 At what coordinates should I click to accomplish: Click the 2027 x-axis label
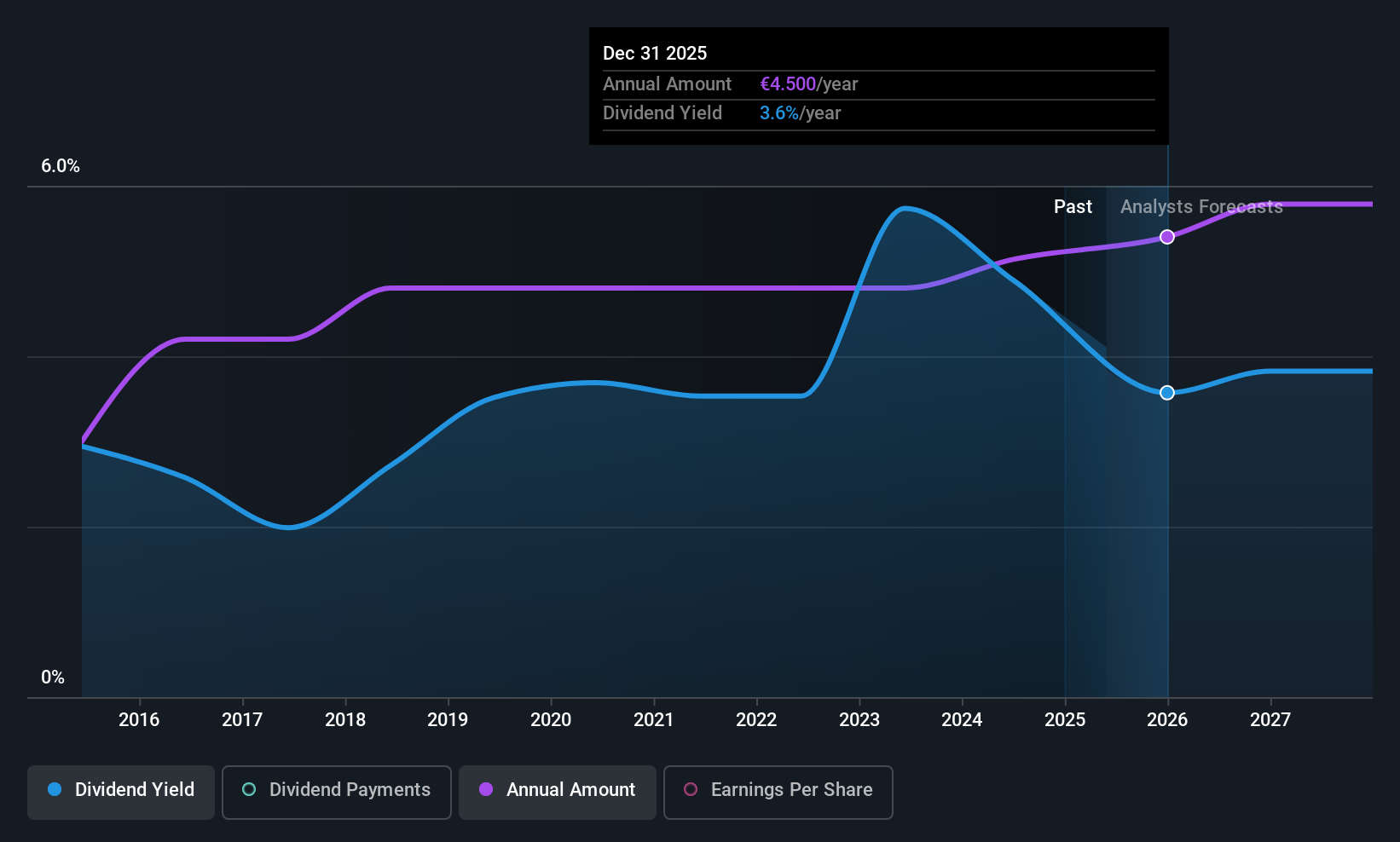point(1270,720)
